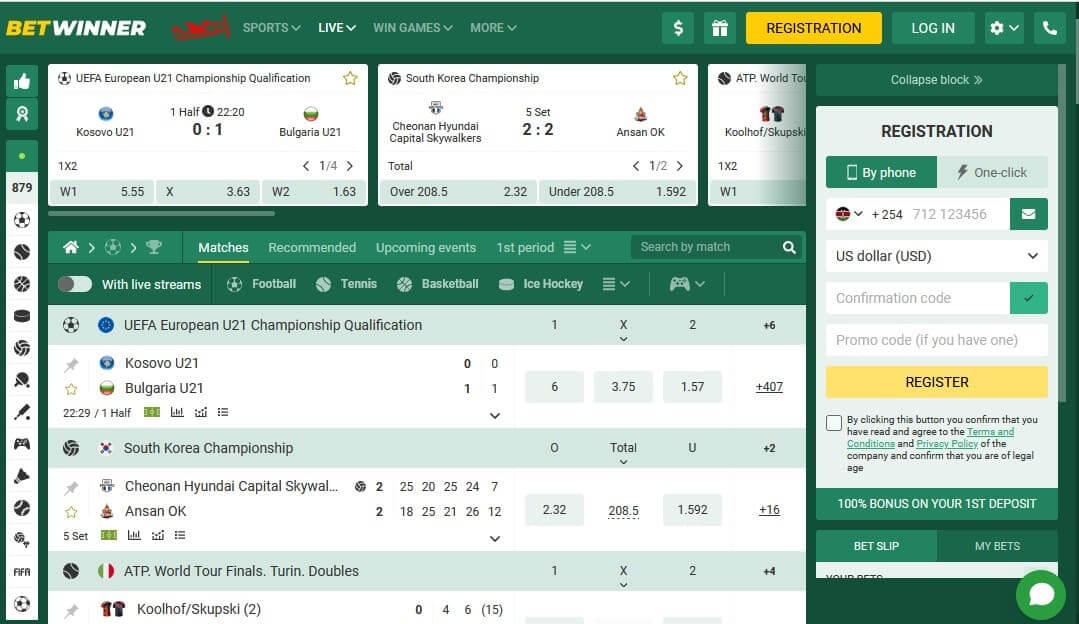Star the Ansan OK match as favorite
Image resolution: width=1079 pixels, height=624 pixels.
pyautogui.click(x=71, y=513)
